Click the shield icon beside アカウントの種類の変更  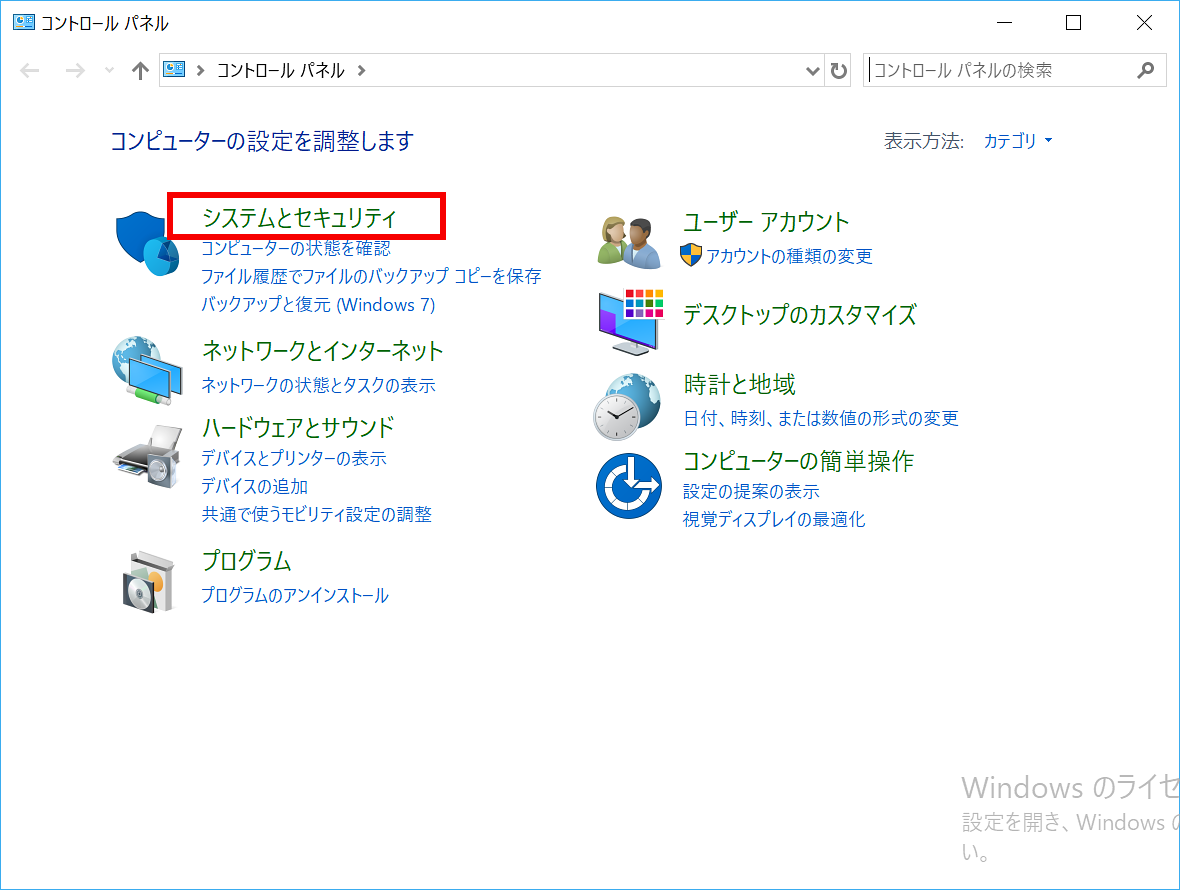[x=691, y=256]
